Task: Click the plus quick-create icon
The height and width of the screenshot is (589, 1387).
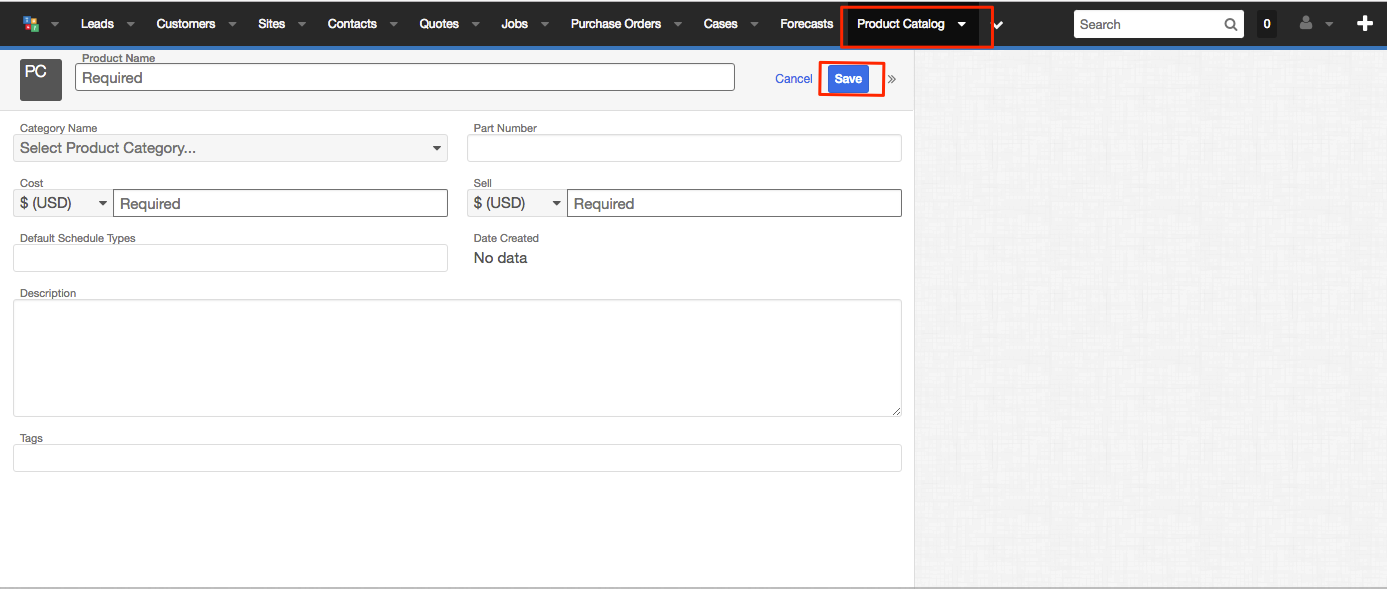Action: click(1364, 24)
